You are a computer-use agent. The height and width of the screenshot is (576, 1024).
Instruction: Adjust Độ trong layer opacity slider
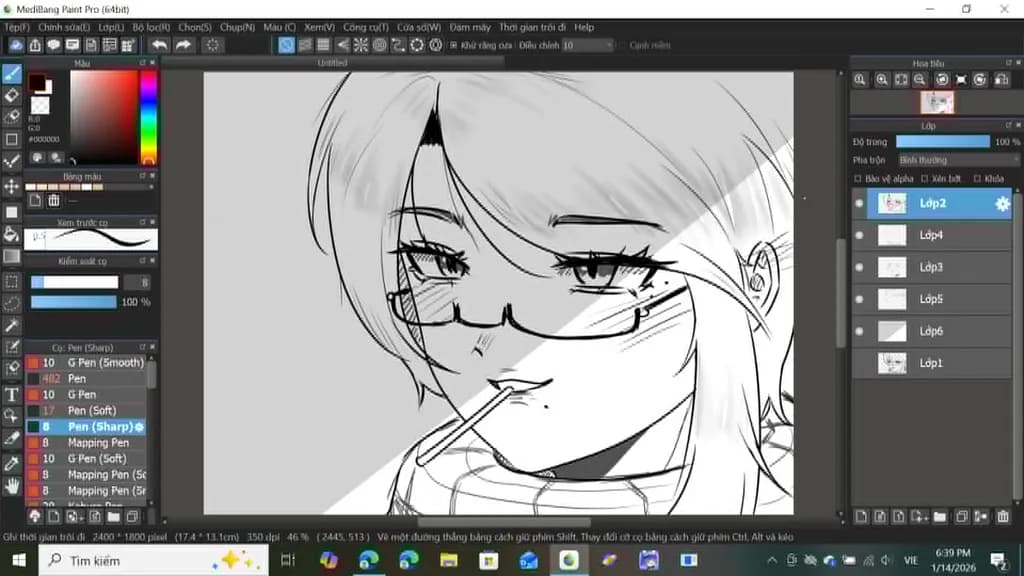click(x=942, y=142)
